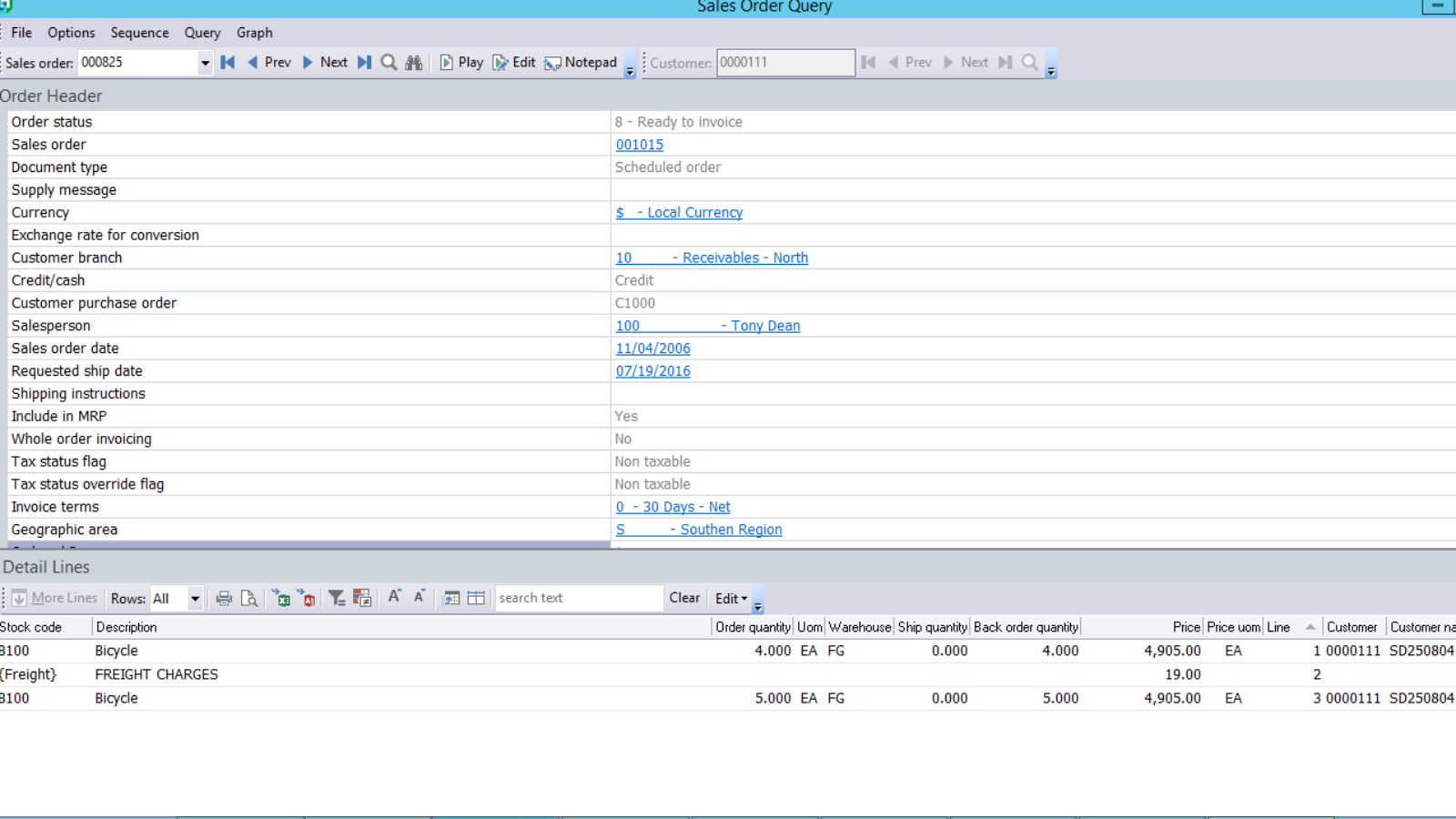Open the Edit dropdown in Detail Lines
1456x819 pixels.
[733, 598]
